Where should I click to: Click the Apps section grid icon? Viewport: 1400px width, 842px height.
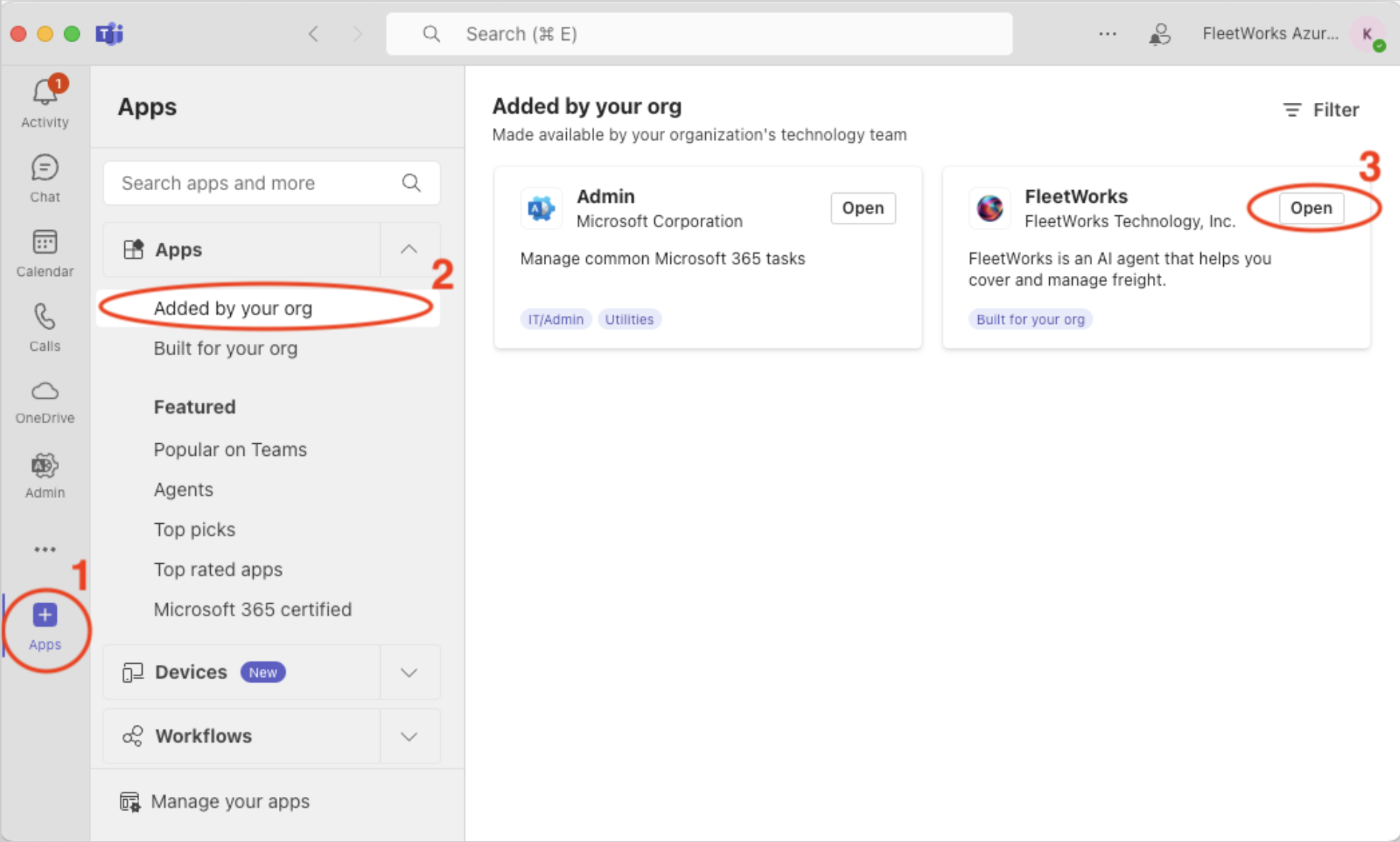point(133,249)
